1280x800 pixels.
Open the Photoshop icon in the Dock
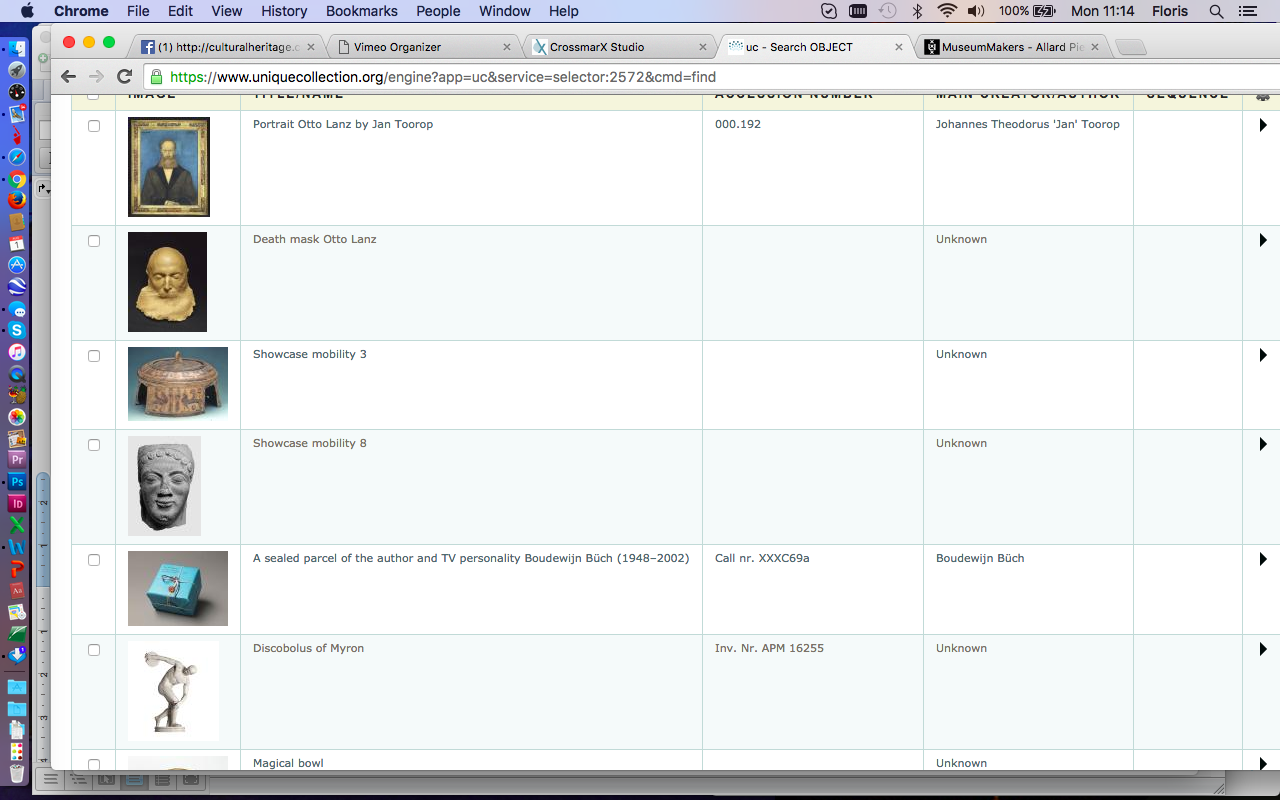tap(17, 482)
